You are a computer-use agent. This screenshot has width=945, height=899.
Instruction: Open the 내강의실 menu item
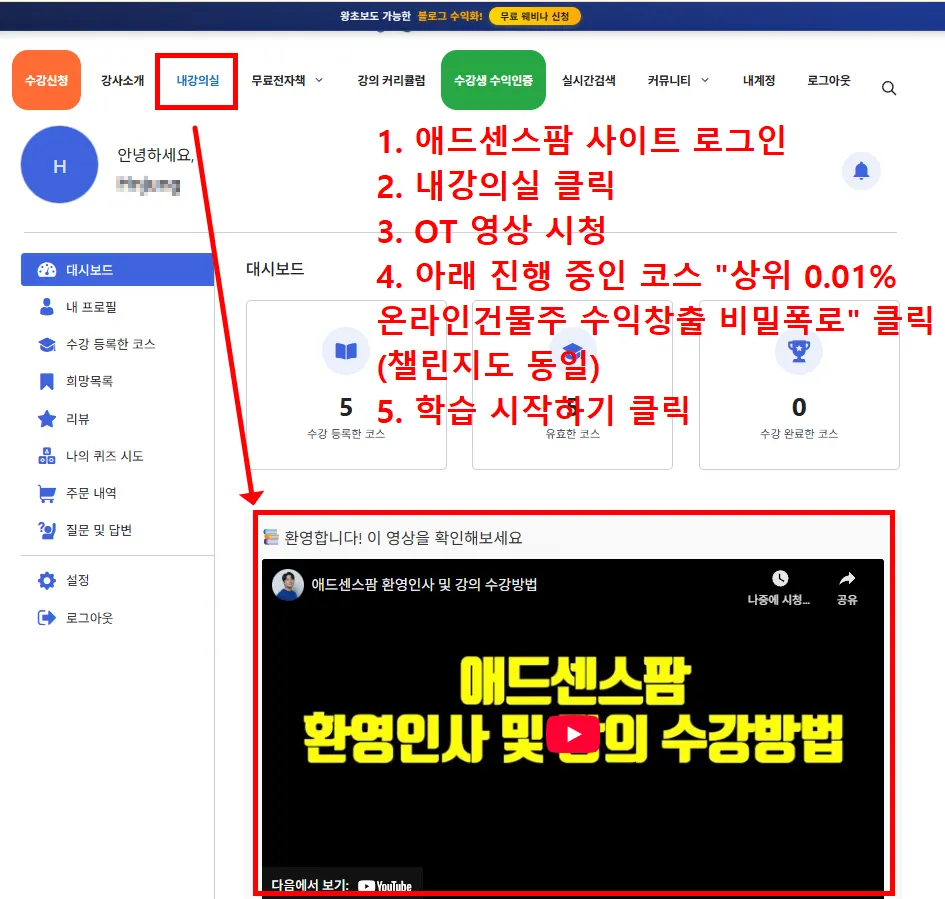pos(197,81)
